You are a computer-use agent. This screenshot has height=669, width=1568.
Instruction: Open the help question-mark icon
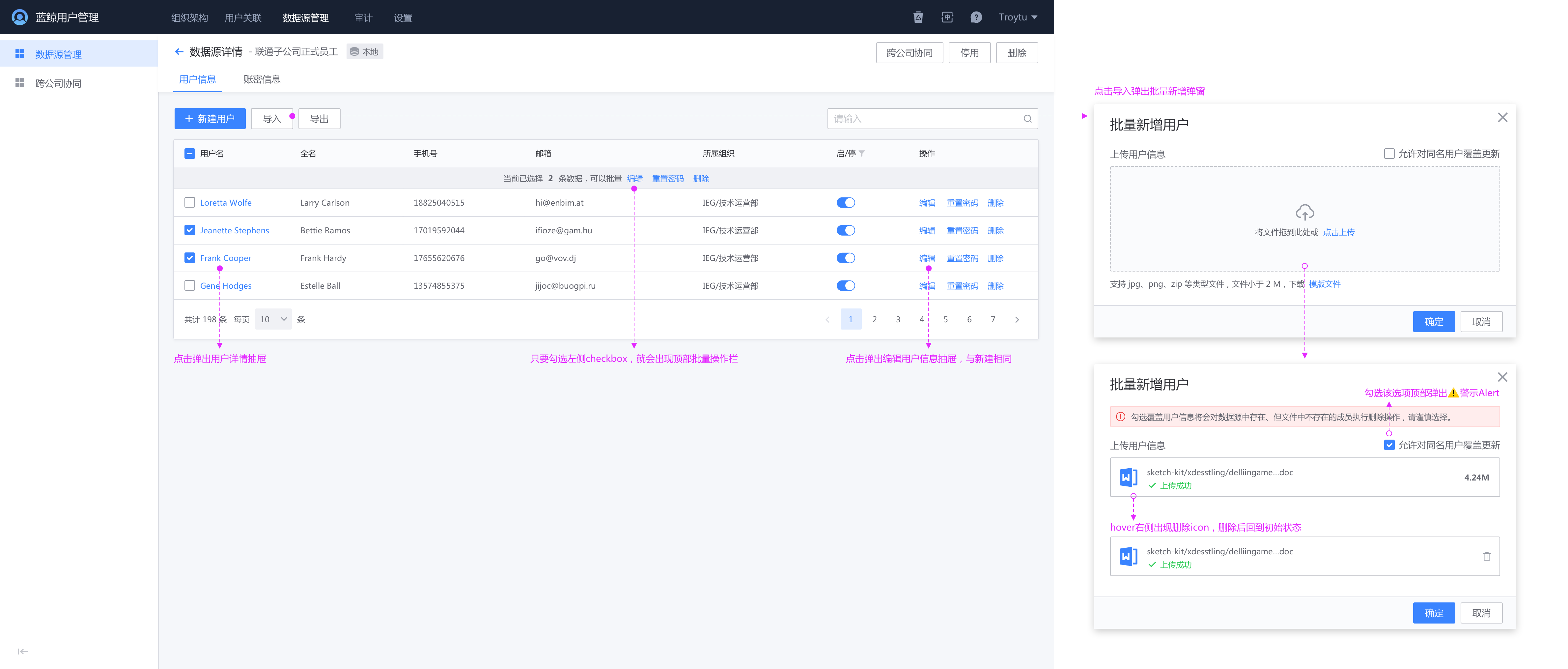pos(976,17)
